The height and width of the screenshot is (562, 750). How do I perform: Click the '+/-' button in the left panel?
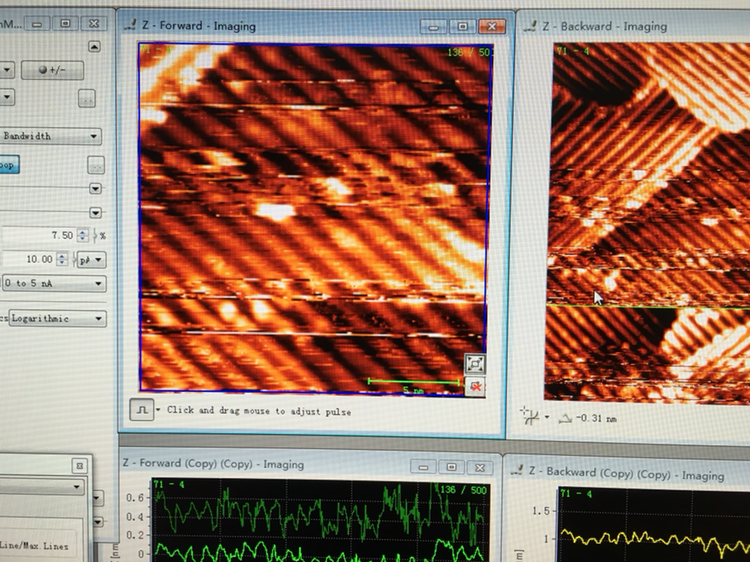pos(53,70)
